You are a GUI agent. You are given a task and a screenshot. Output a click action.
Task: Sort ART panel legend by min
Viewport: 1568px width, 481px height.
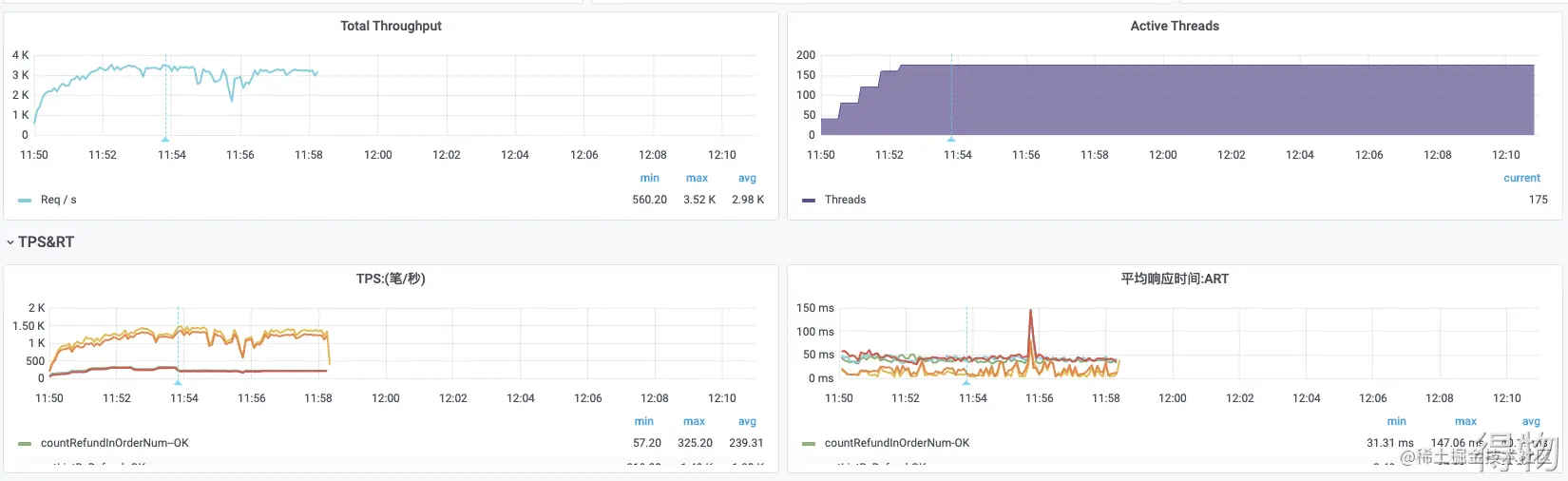click(x=1396, y=421)
